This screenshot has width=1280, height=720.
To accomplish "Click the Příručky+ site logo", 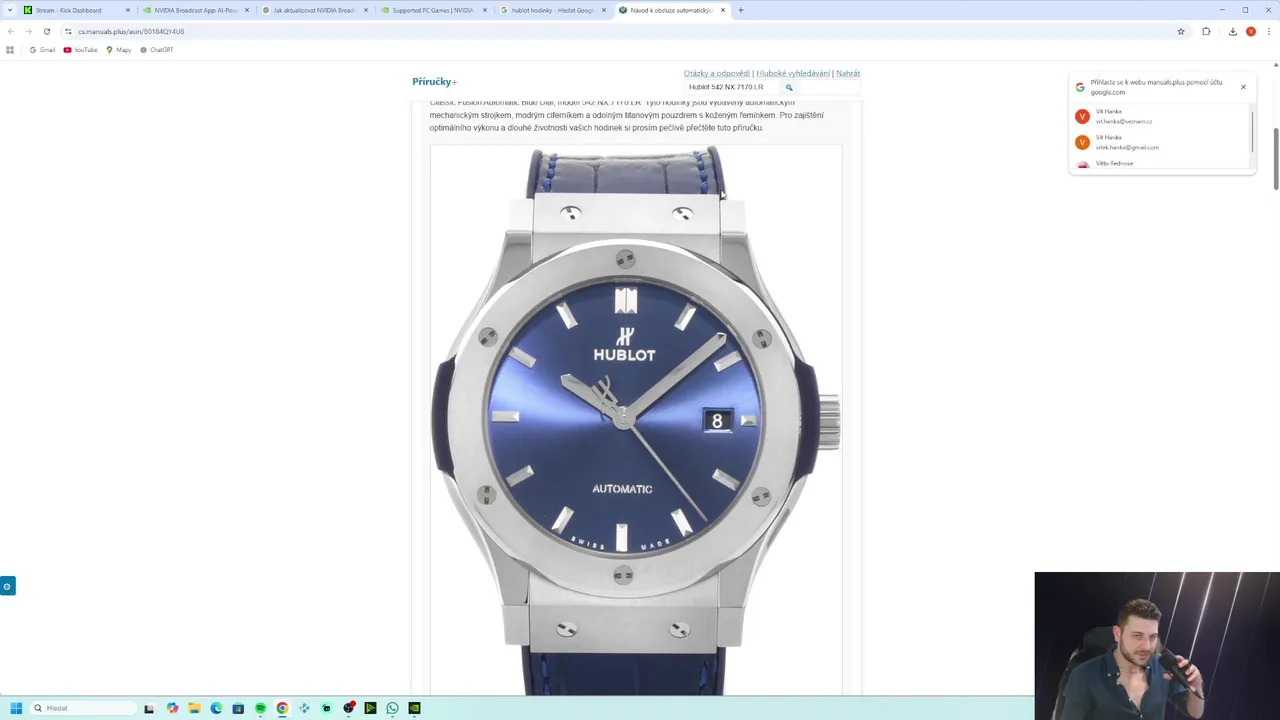I will tap(434, 82).
